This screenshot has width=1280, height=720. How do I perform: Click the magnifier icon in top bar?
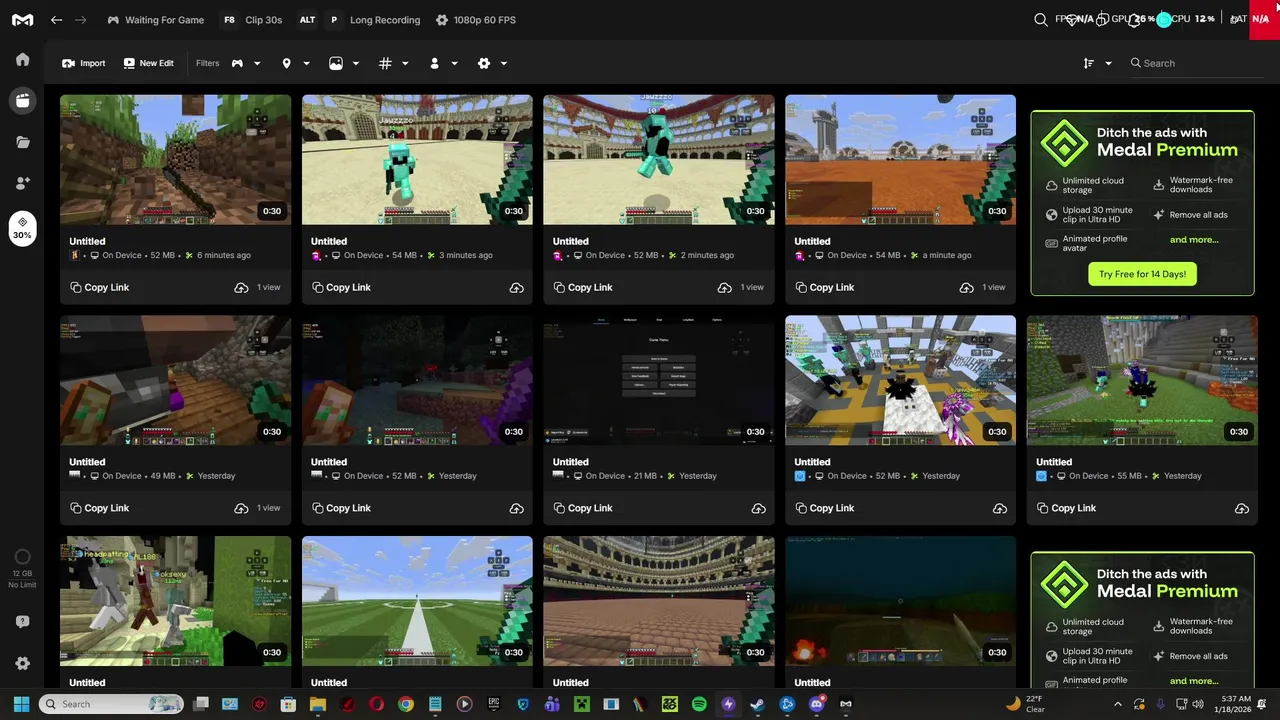[1041, 19]
